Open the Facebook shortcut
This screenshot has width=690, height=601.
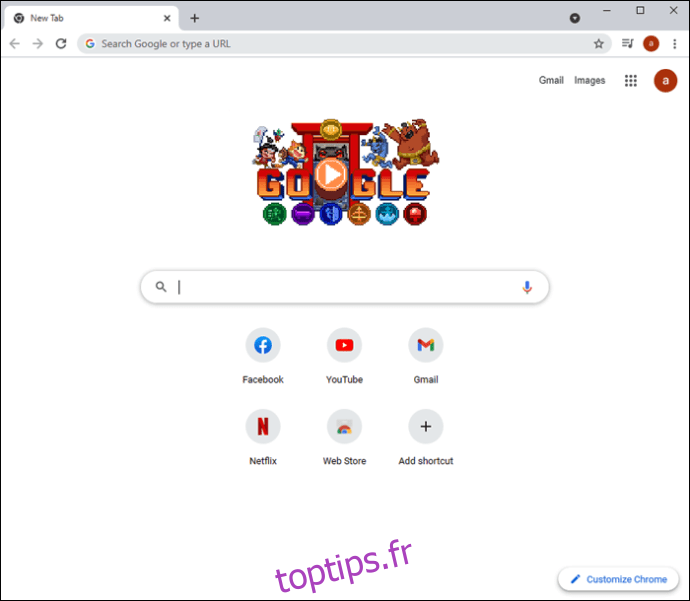263,356
